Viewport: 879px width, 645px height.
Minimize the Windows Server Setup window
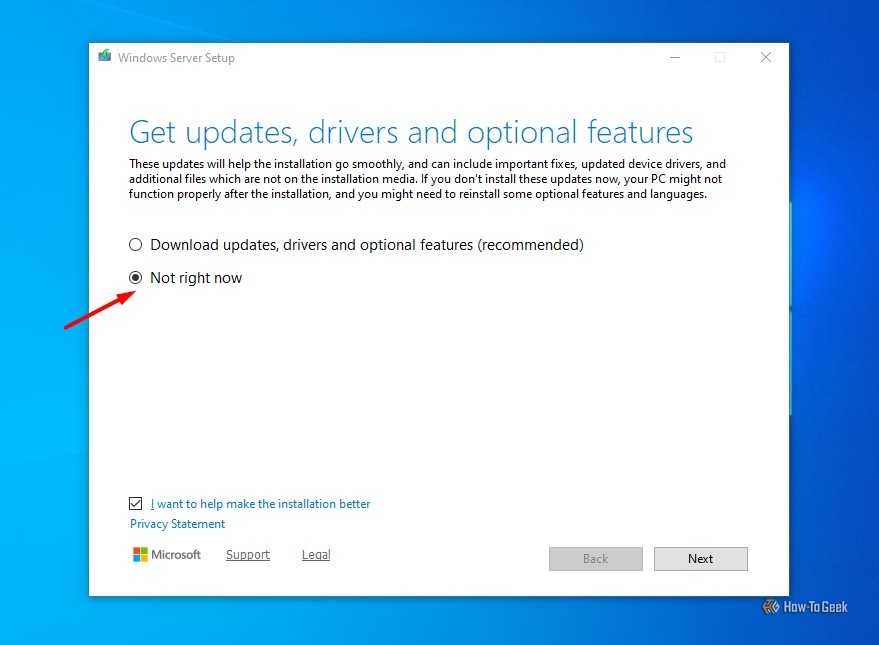[674, 58]
